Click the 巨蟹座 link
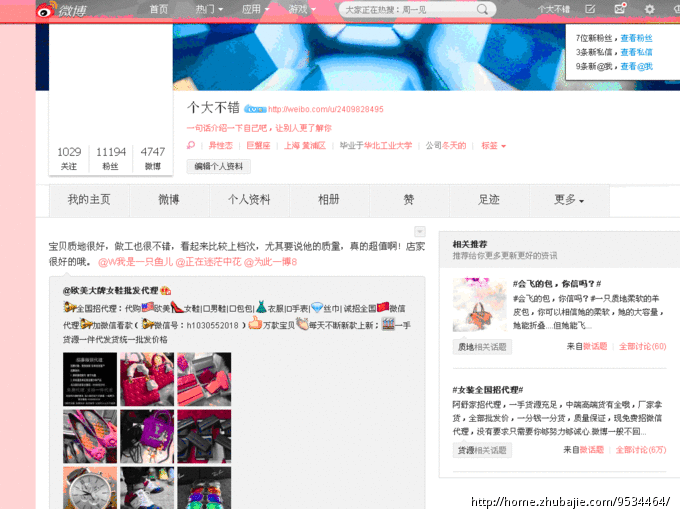Image resolution: width=680 pixels, height=509 pixels. click(258, 146)
